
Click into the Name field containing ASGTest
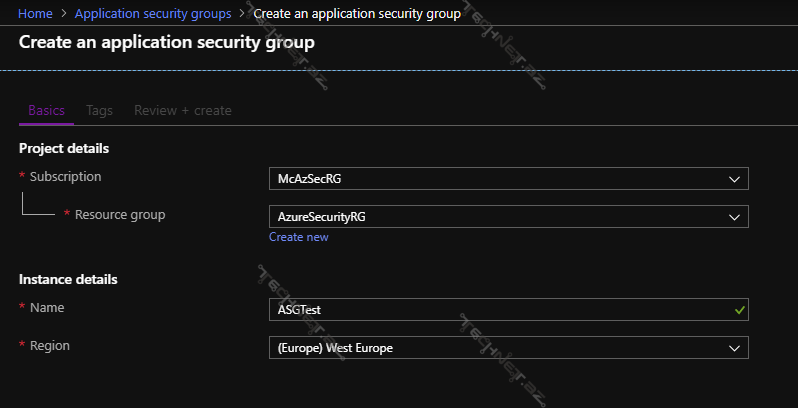(490, 310)
